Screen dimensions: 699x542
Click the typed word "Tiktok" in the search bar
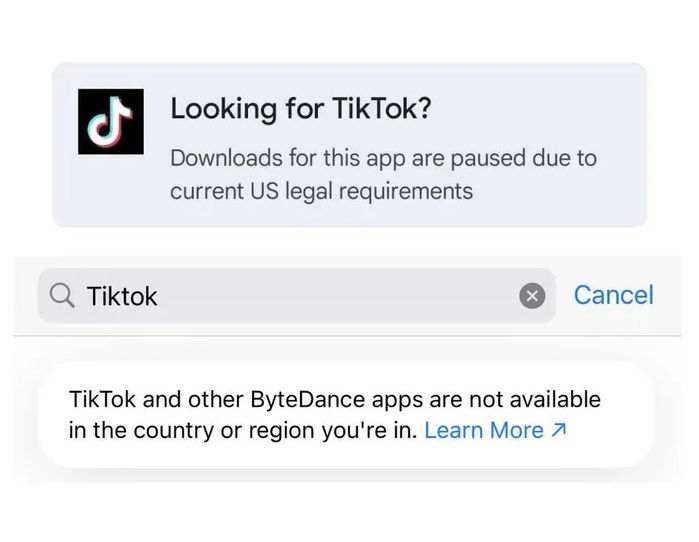click(122, 296)
